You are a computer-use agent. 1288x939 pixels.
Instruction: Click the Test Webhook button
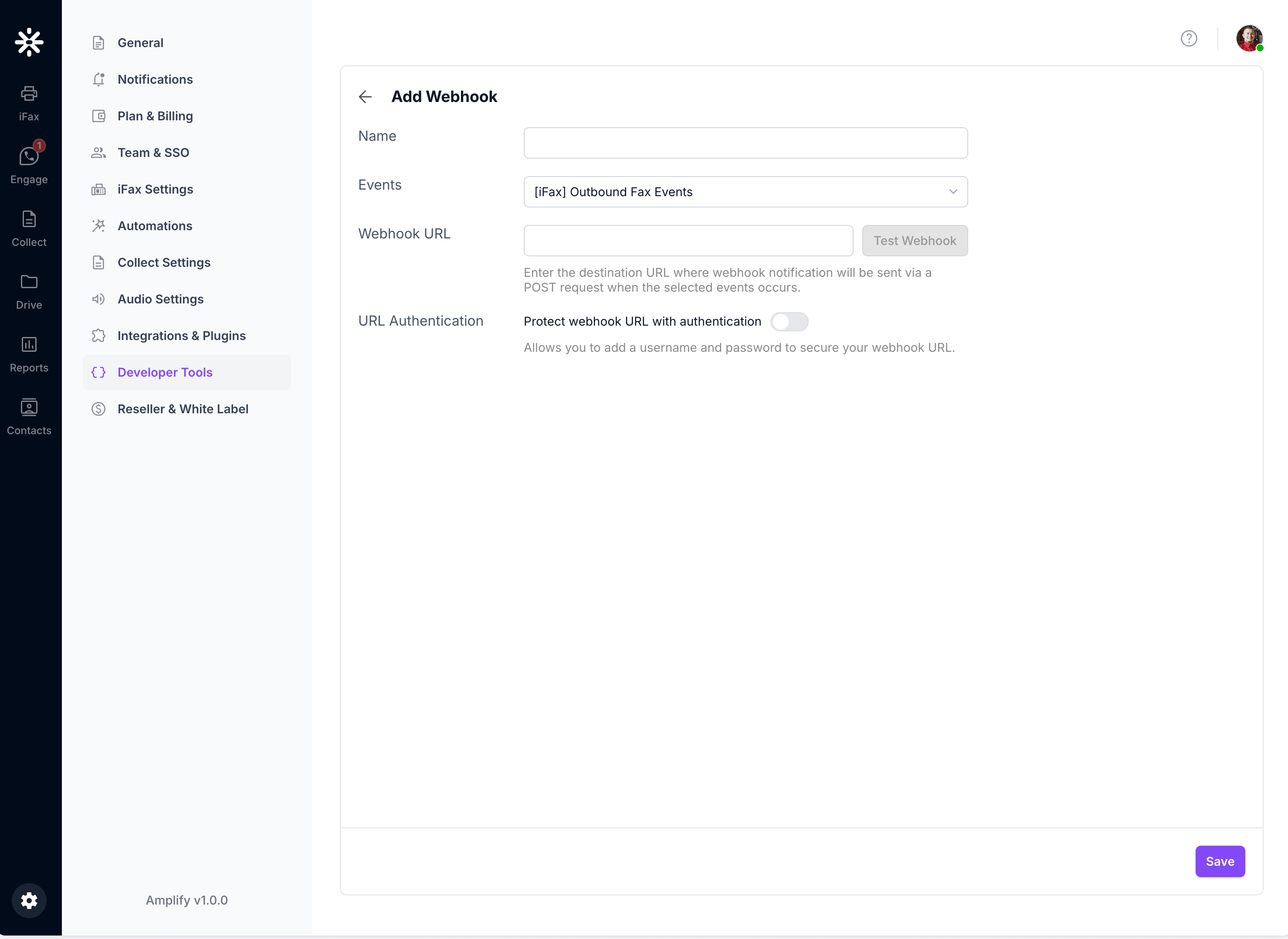[x=915, y=241]
